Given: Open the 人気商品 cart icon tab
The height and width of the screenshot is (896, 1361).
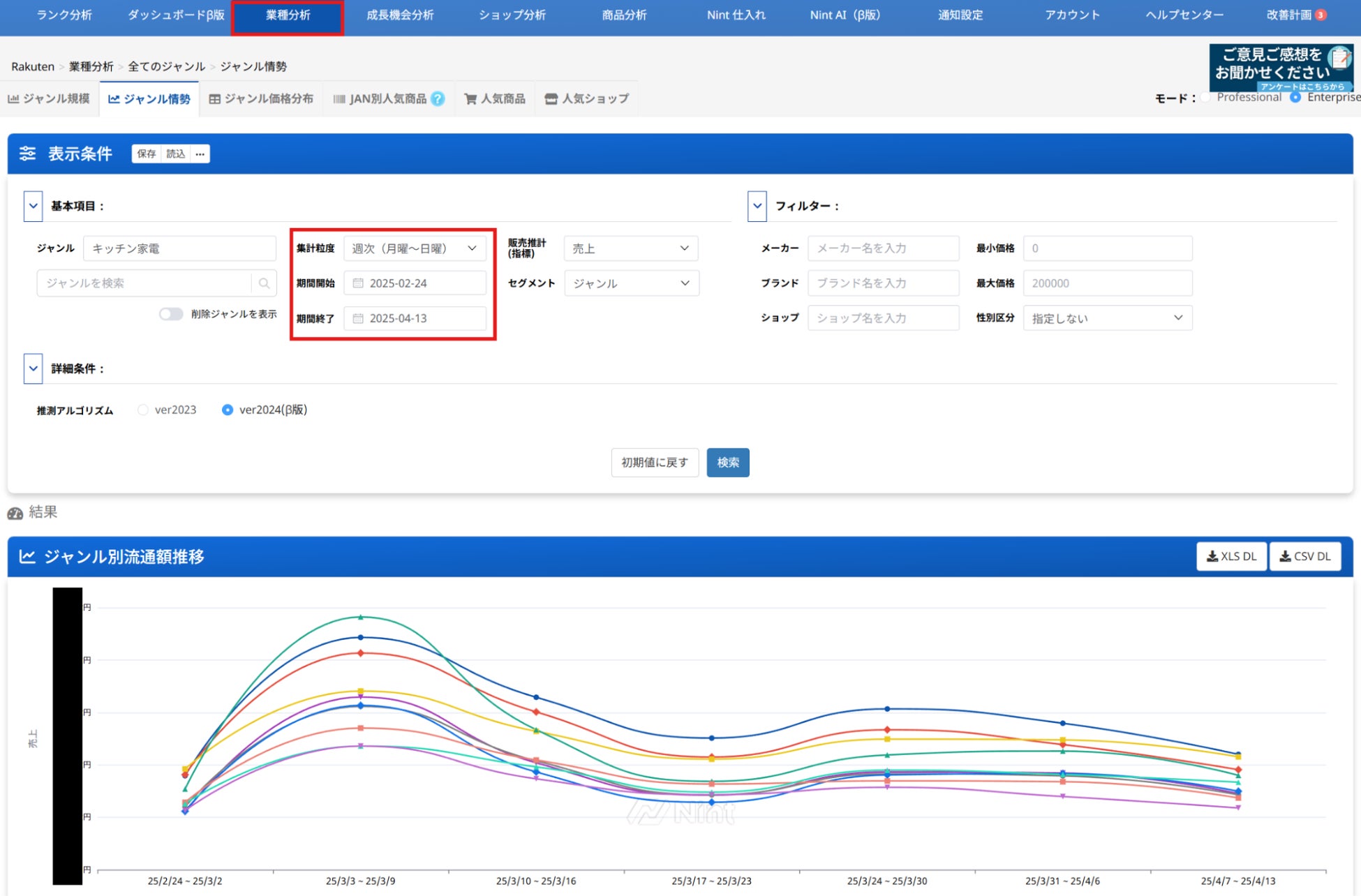Looking at the screenshot, I should [x=495, y=99].
